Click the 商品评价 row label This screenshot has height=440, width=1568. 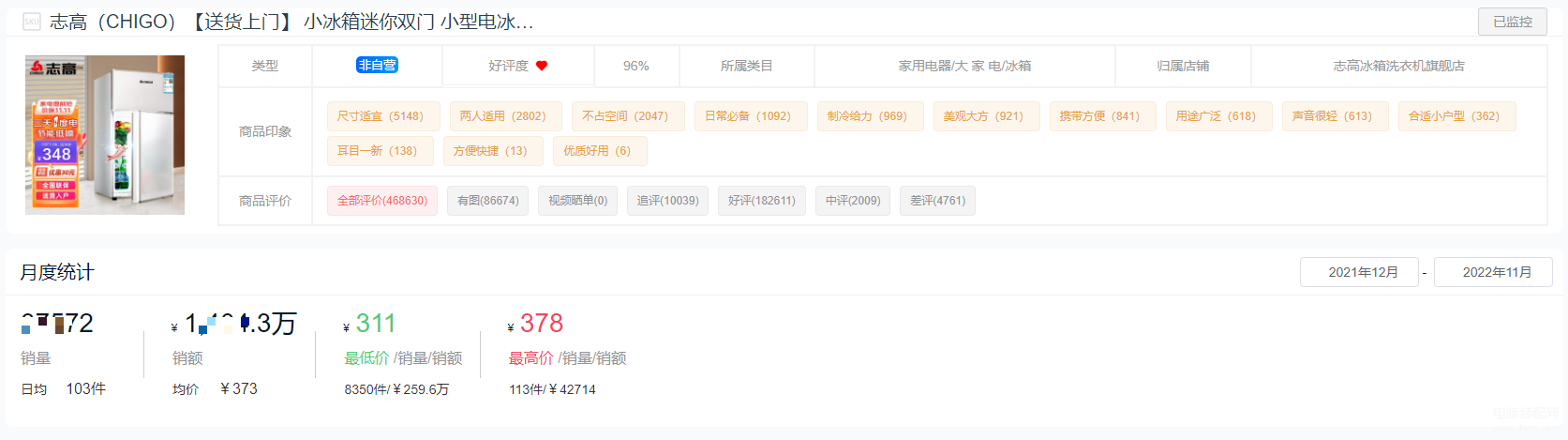coord(265,201)
